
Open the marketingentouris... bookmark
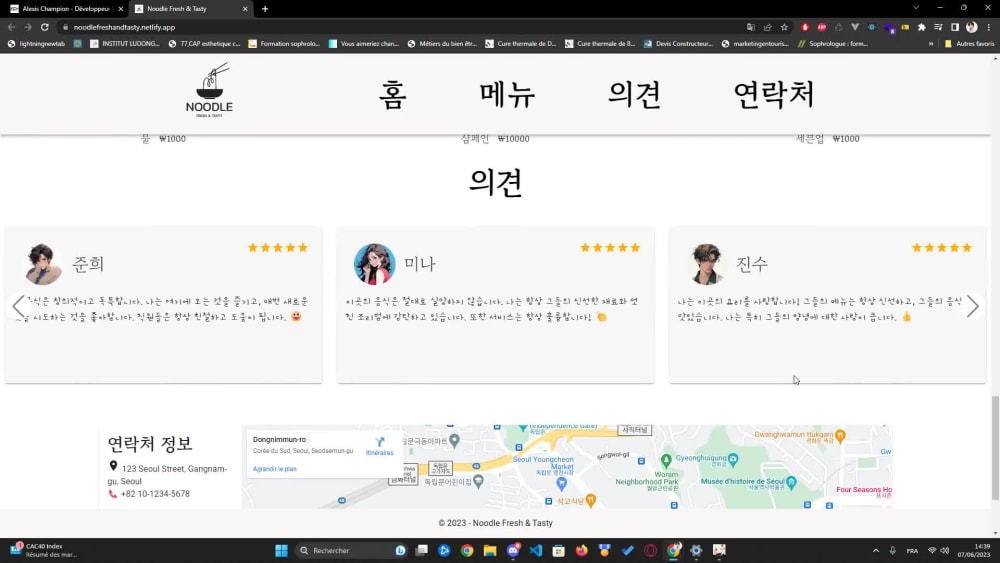click(x=755, y=44)
